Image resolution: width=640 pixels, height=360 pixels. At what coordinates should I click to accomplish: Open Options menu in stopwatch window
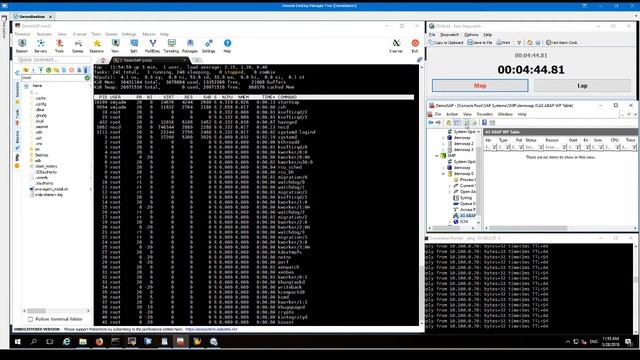click(x=471, y=35)
